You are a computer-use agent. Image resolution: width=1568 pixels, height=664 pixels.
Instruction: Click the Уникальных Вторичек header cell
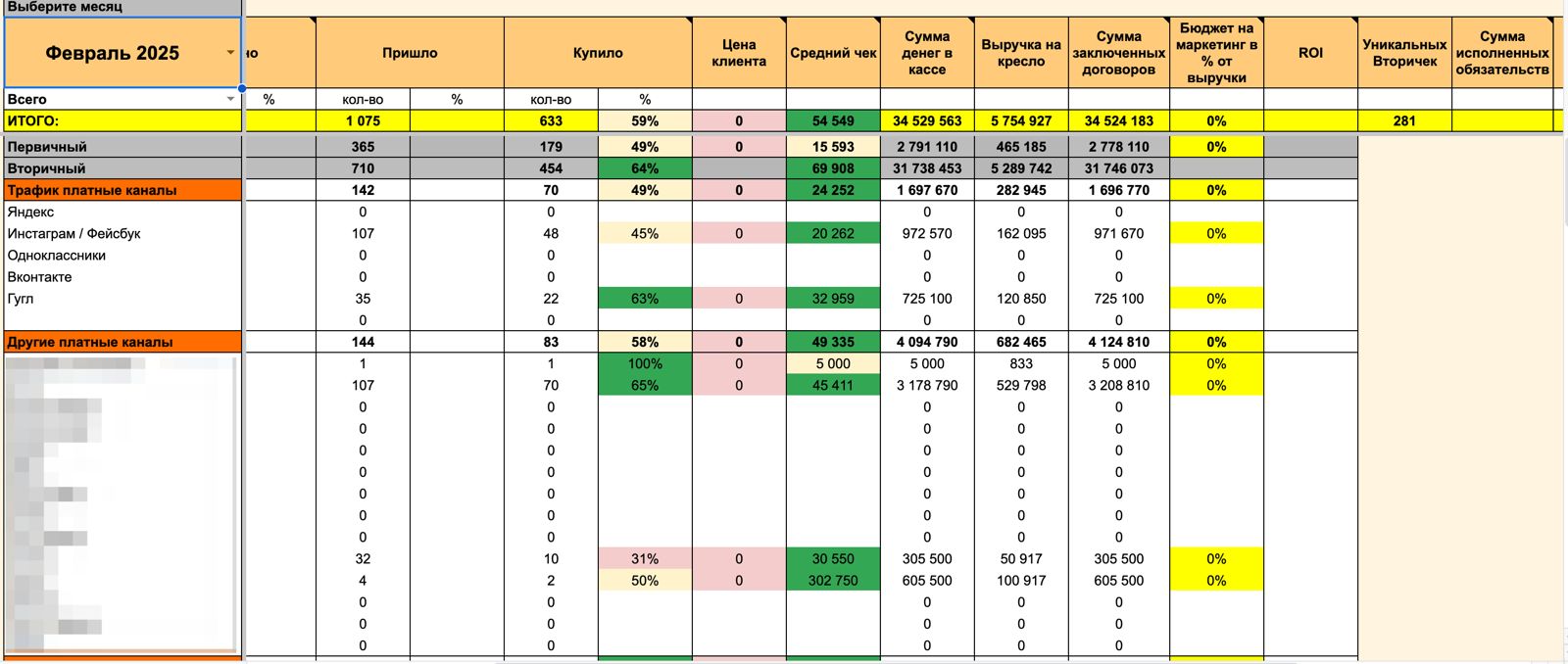(x=1404, y=53)
